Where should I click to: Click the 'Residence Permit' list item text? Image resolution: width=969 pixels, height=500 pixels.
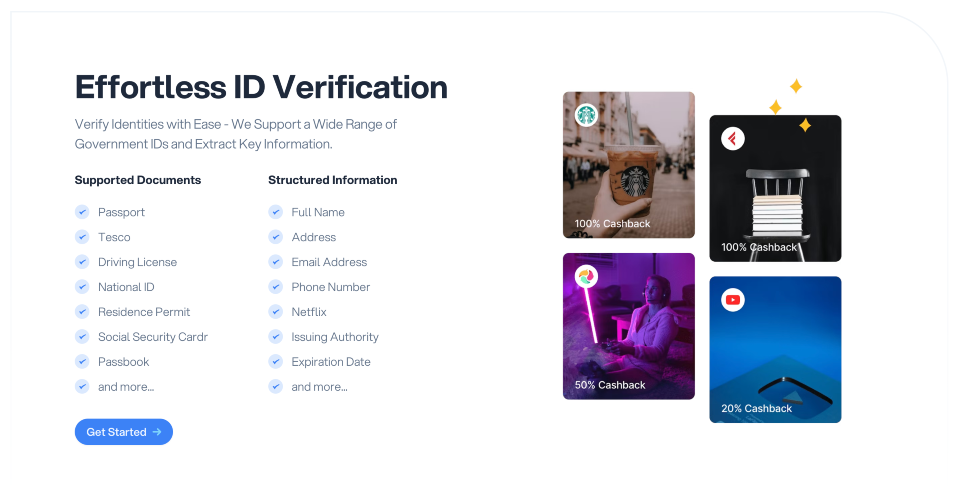click(144, 311)
